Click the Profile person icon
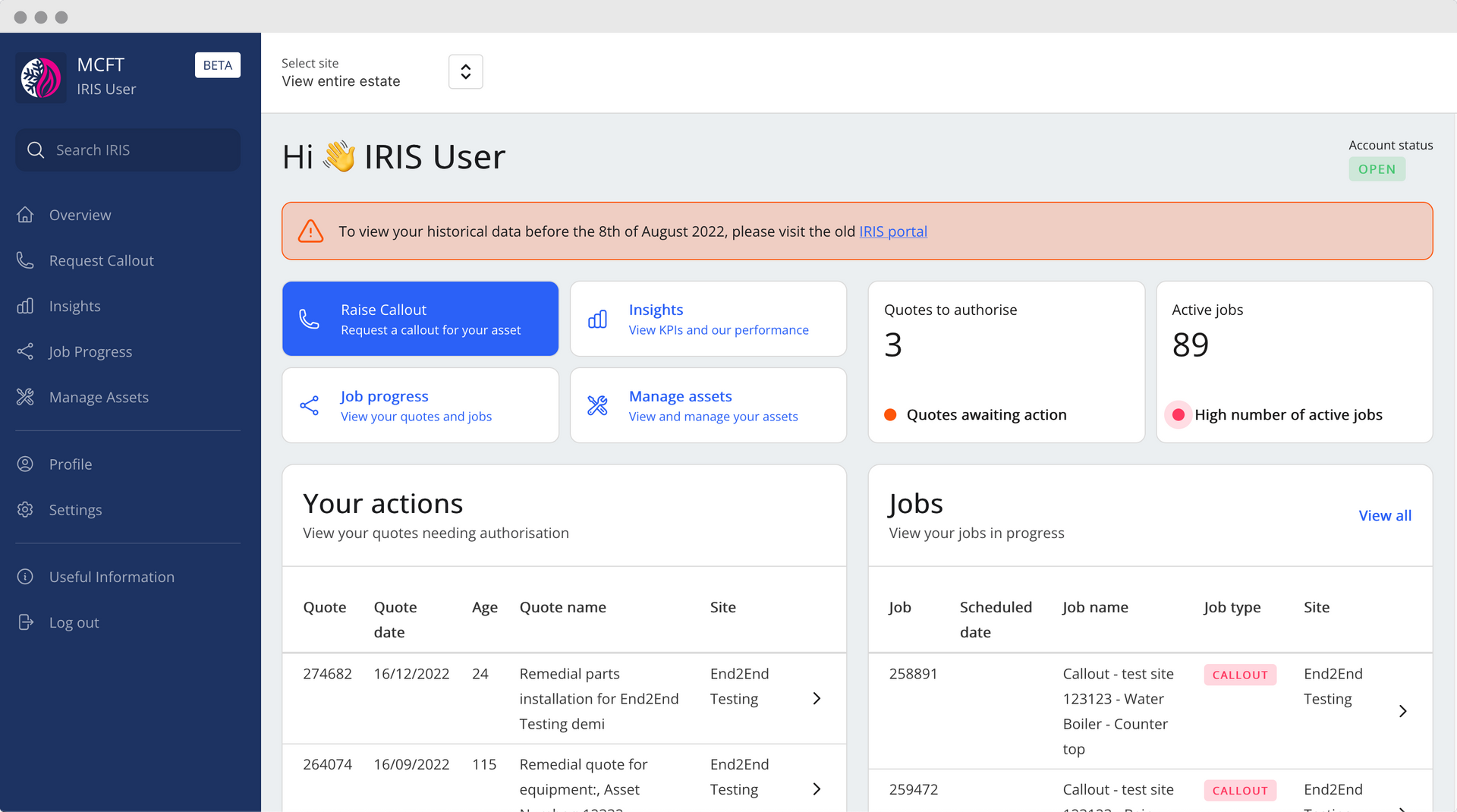This screenshot has width=1457, height=812. (x=25, y=464)
